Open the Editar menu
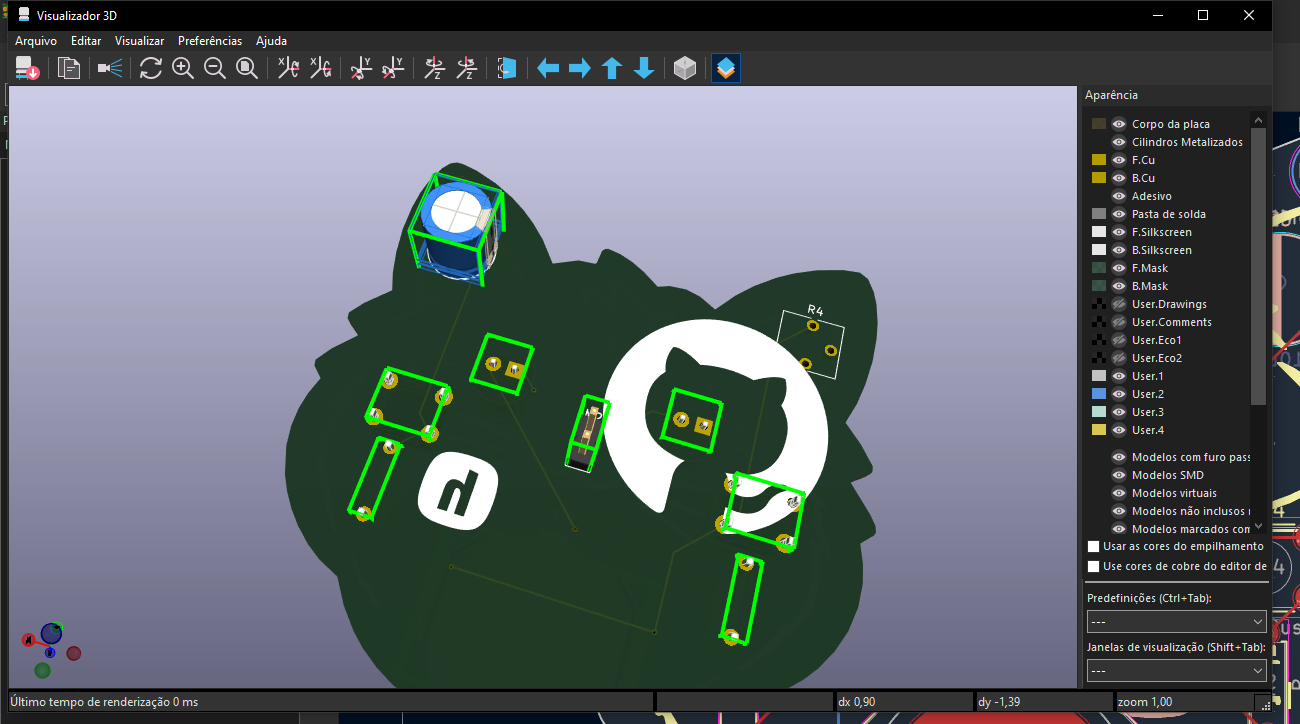Viewport: 1300px width, 724px height. [x=86, y=41]
